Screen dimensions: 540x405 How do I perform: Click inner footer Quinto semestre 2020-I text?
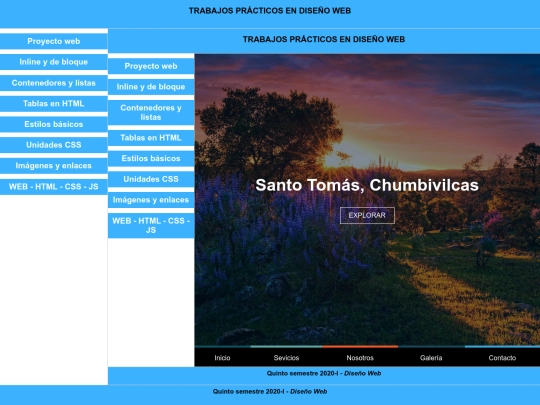pyautogui.click(x=324, y=373)
